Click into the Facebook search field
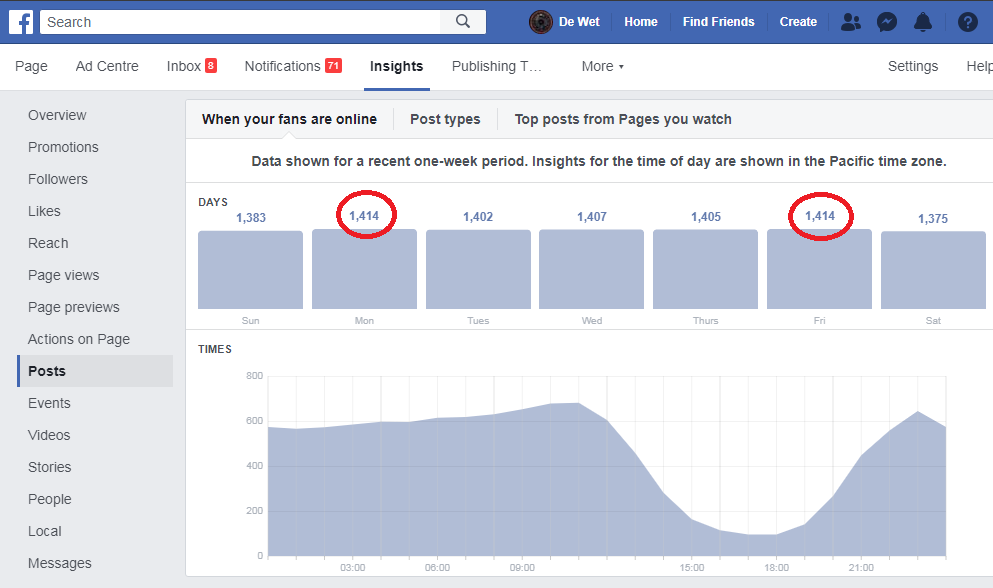This screenshot has width=993, height=588. tap(241, 22)
